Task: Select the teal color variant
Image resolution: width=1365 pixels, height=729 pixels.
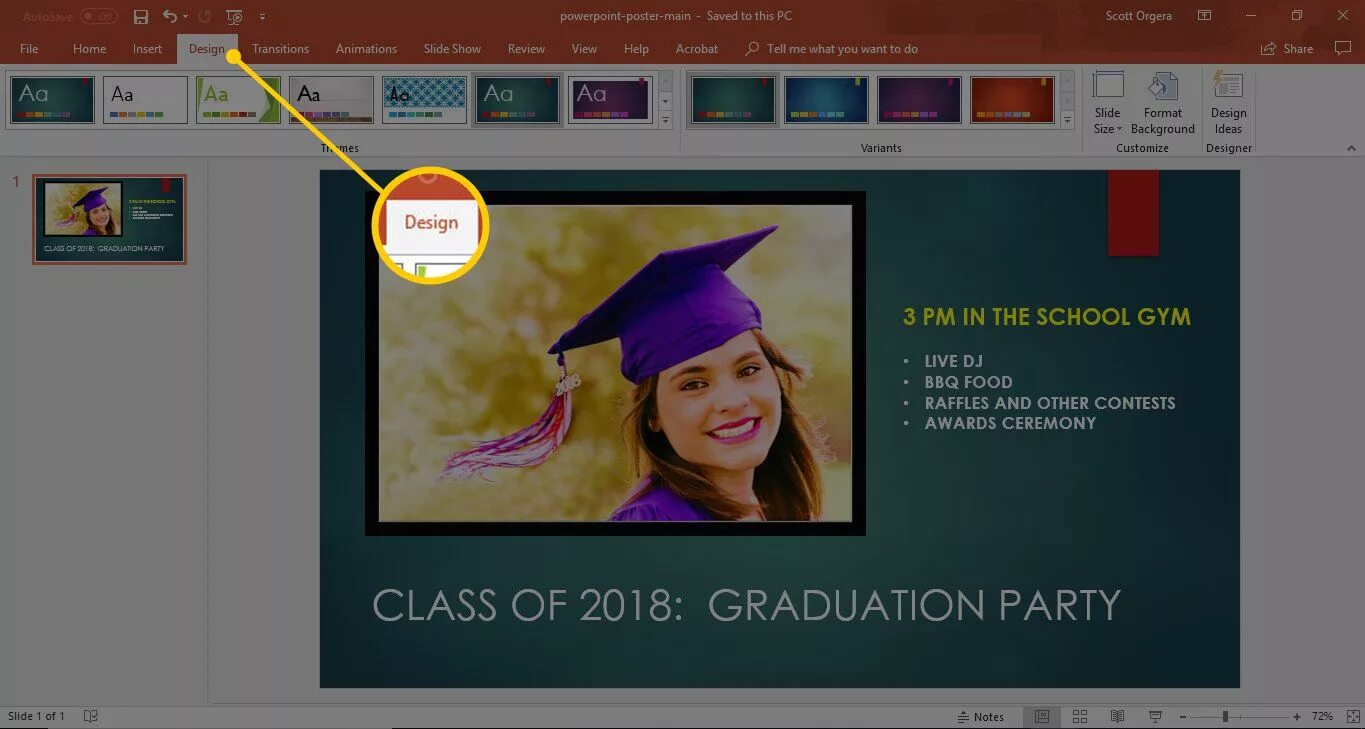Action: coord(734,100)
